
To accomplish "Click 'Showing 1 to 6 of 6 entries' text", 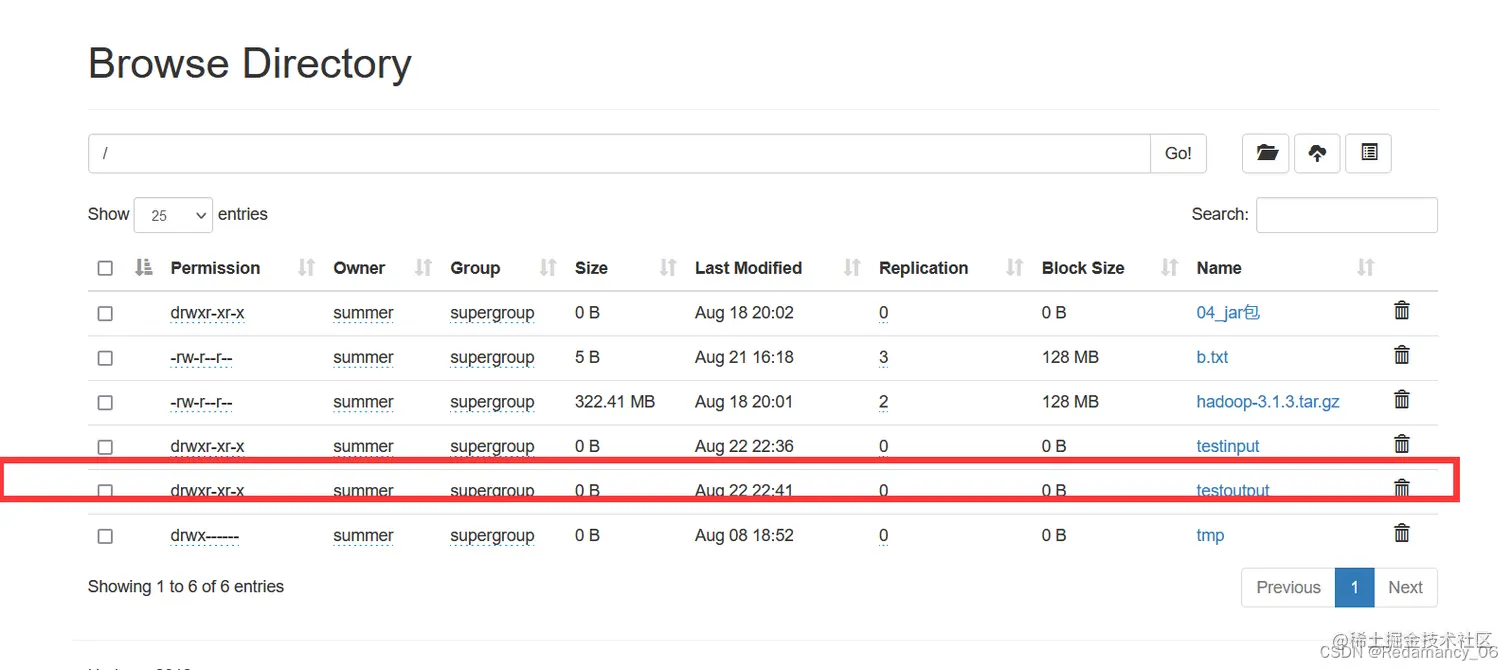I will (186, 586).
